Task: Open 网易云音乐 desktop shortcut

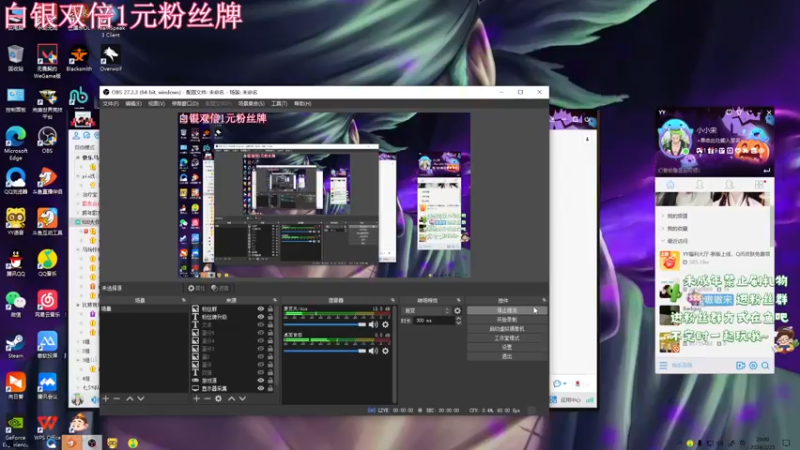Action: point(47,304)
